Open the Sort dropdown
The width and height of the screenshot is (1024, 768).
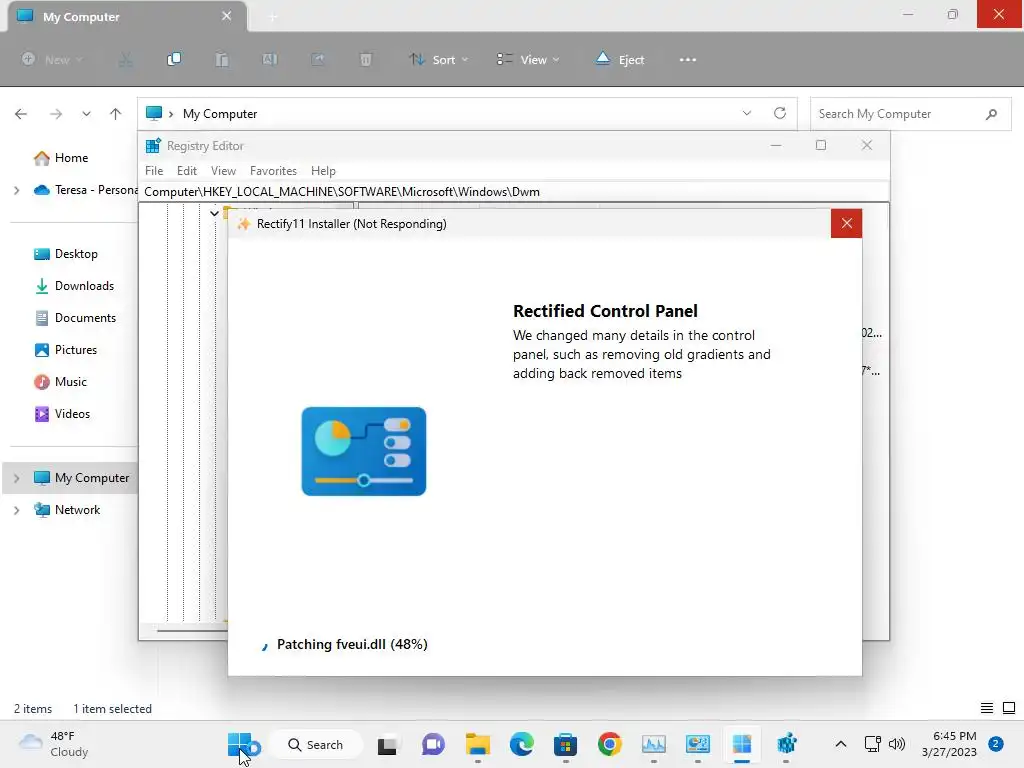pyautogui.click(x=438, y=59)
